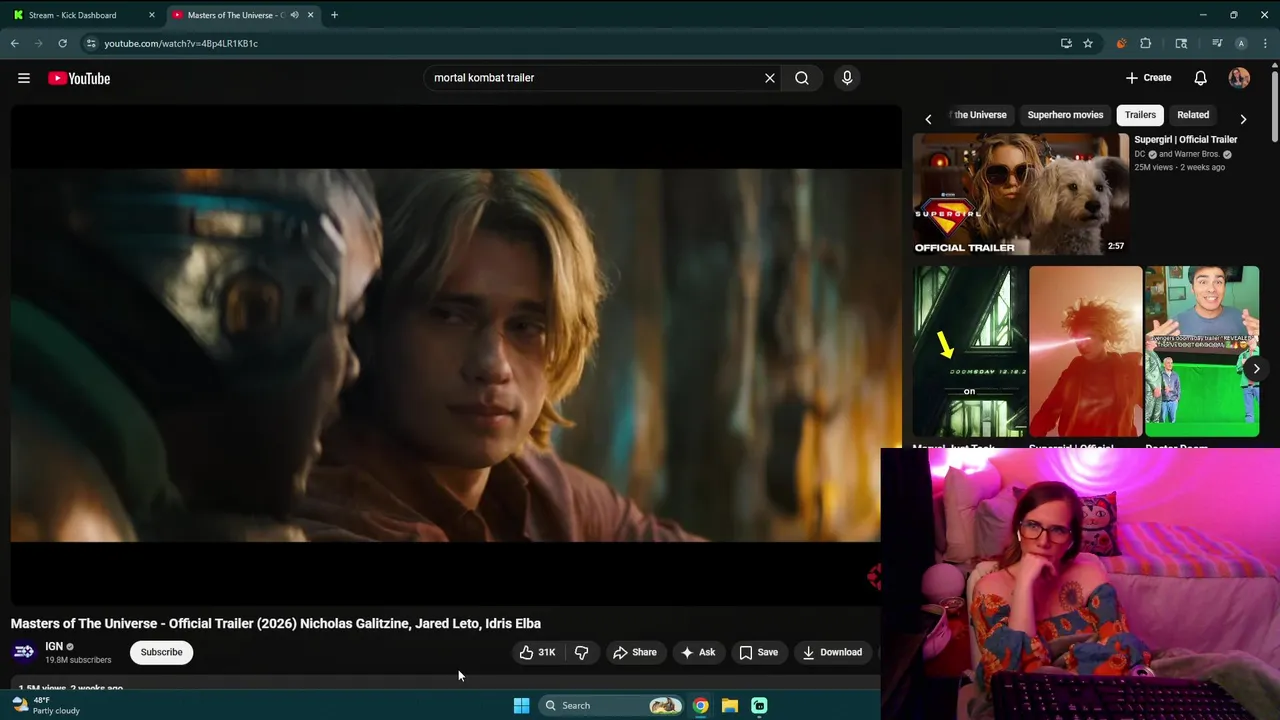The height and width of the screenshot is (720, 1280).
Task: Open the Windows Start menu
Action: click(x=521, y=705)
